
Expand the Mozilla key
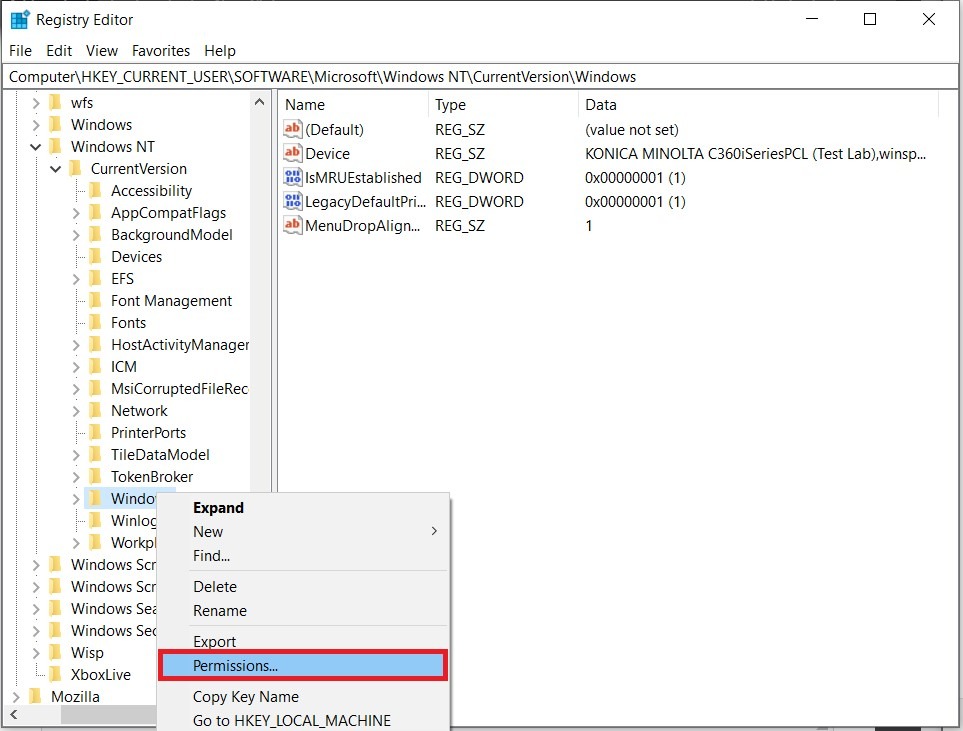pyautogui.click(x=16, y=697)
